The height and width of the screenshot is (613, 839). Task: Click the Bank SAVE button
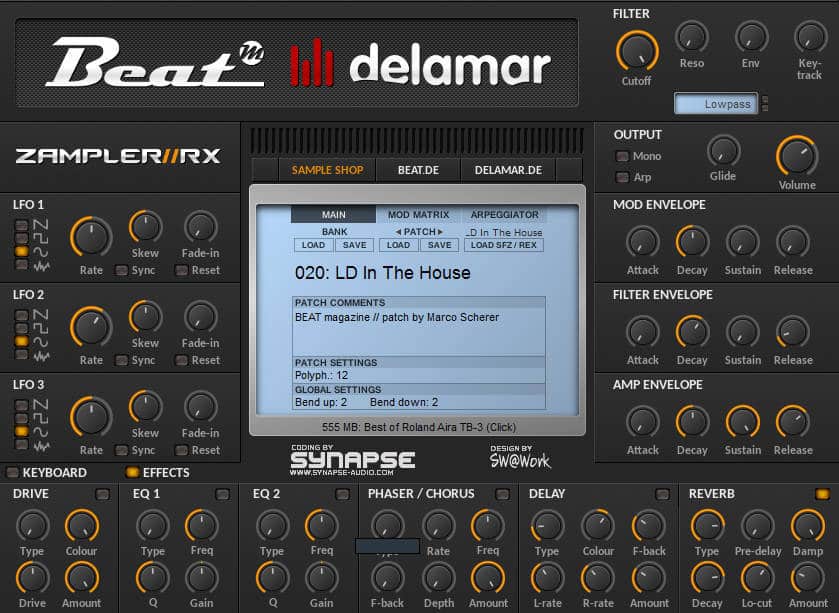(355, 245)
